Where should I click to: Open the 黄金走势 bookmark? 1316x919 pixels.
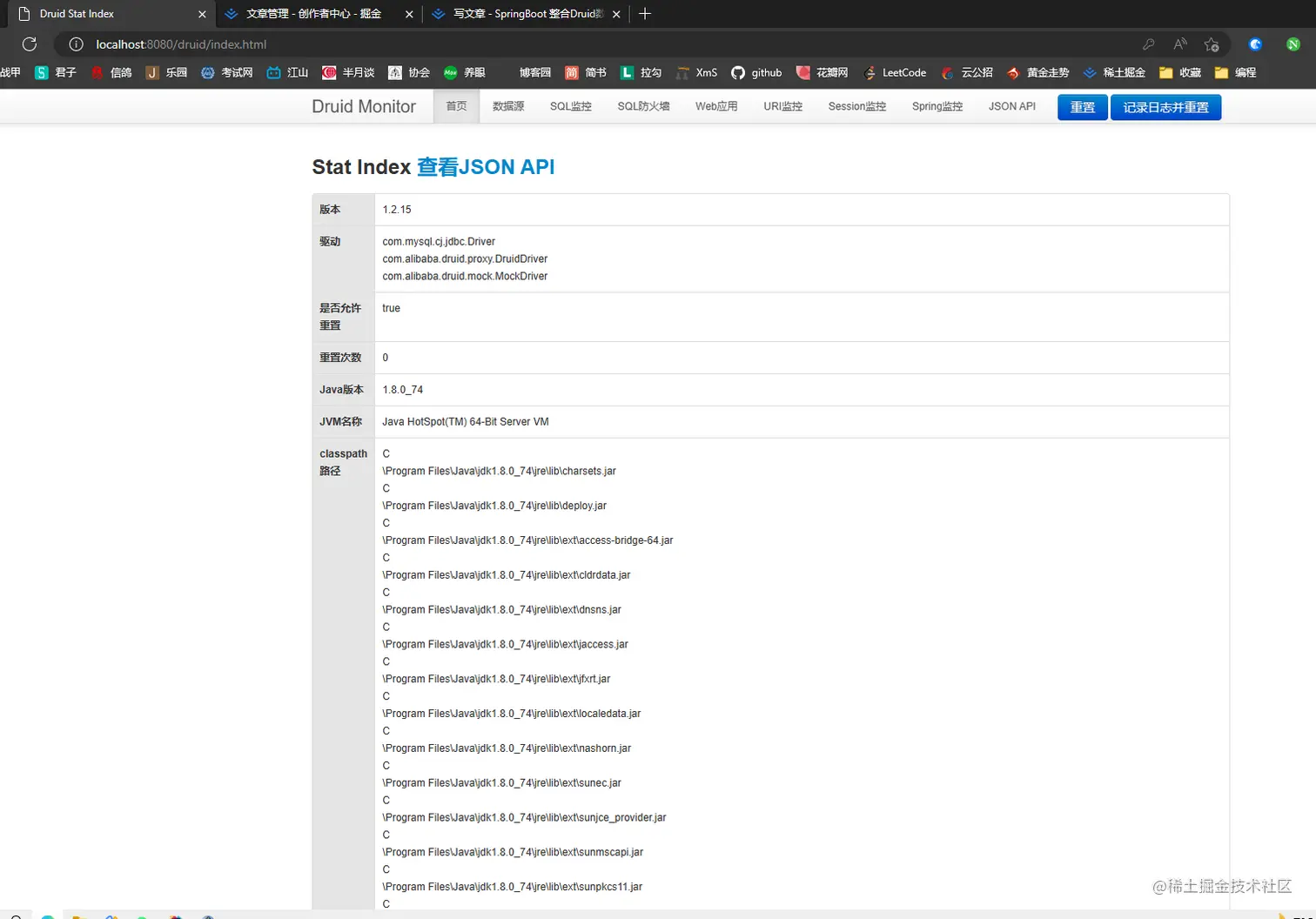pos(1037,73)
